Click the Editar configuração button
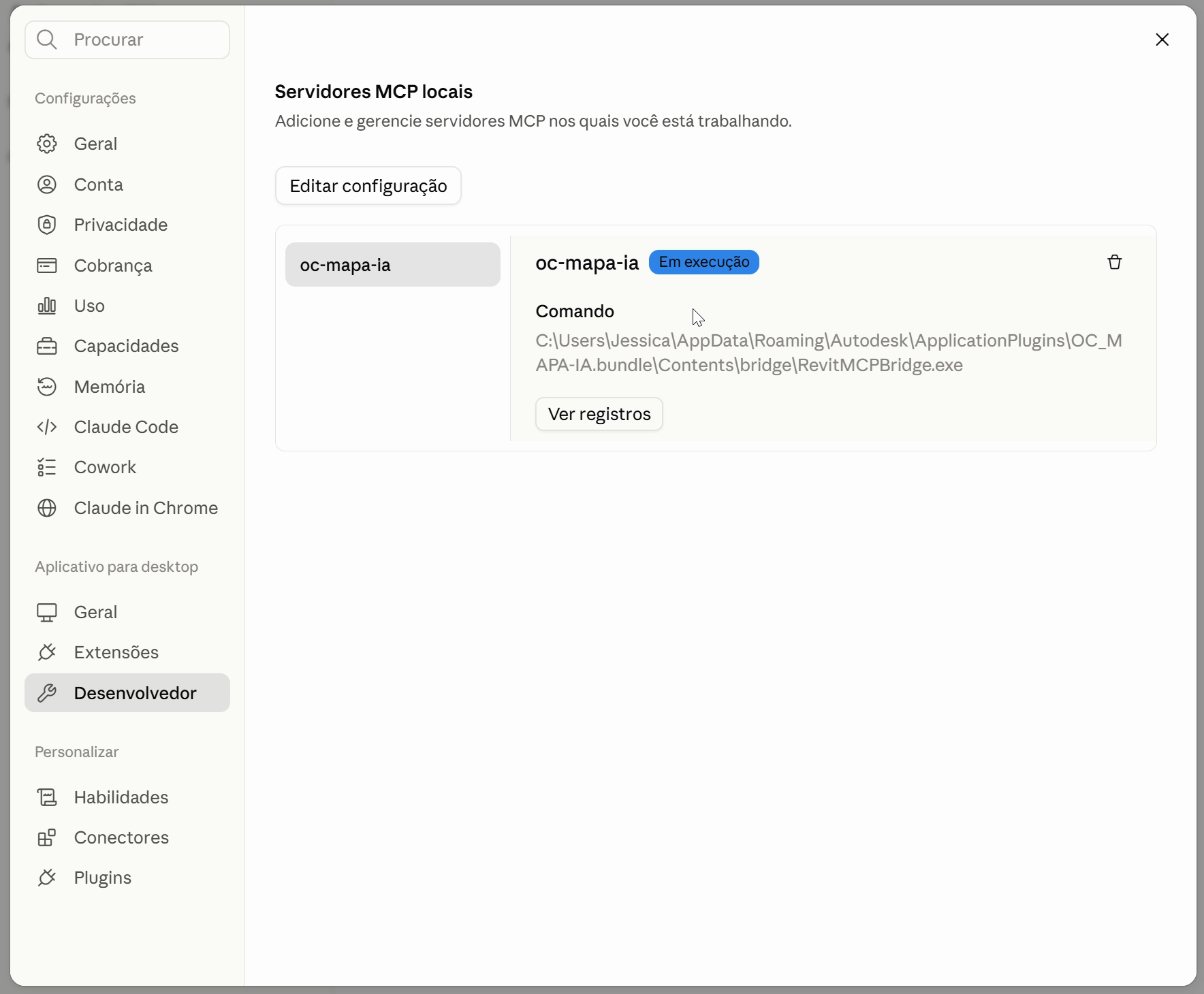The width and height of the screenshot is (1204, 994). [x=368, y=186]
